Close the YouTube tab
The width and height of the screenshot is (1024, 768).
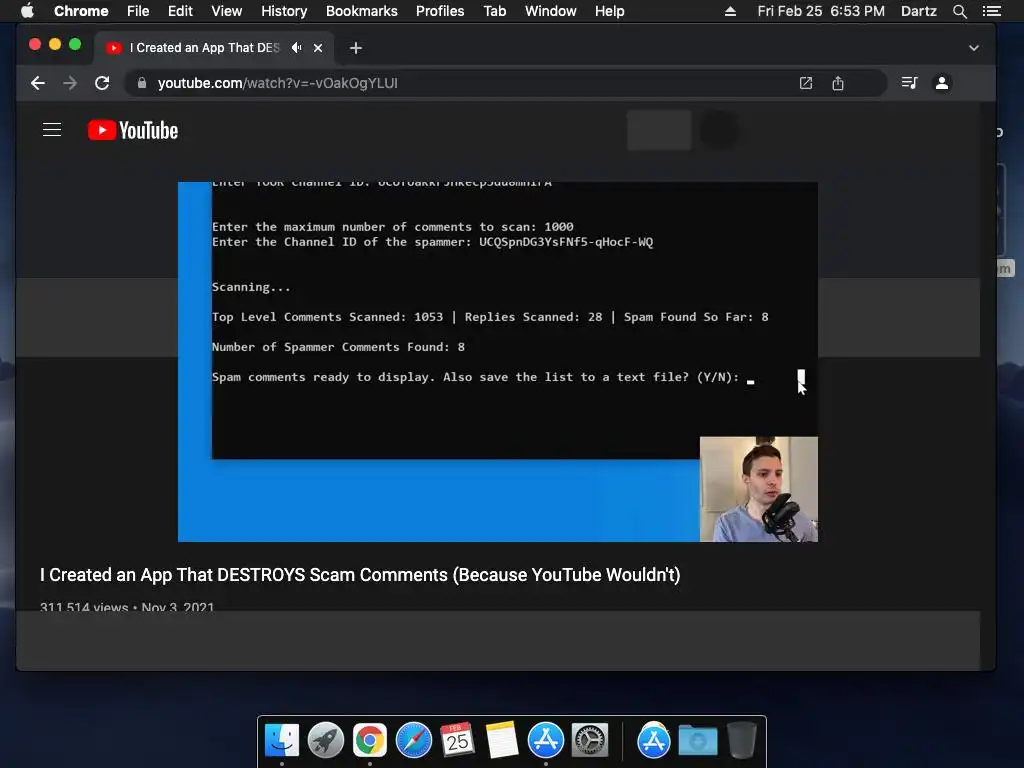tap(318, 48)
